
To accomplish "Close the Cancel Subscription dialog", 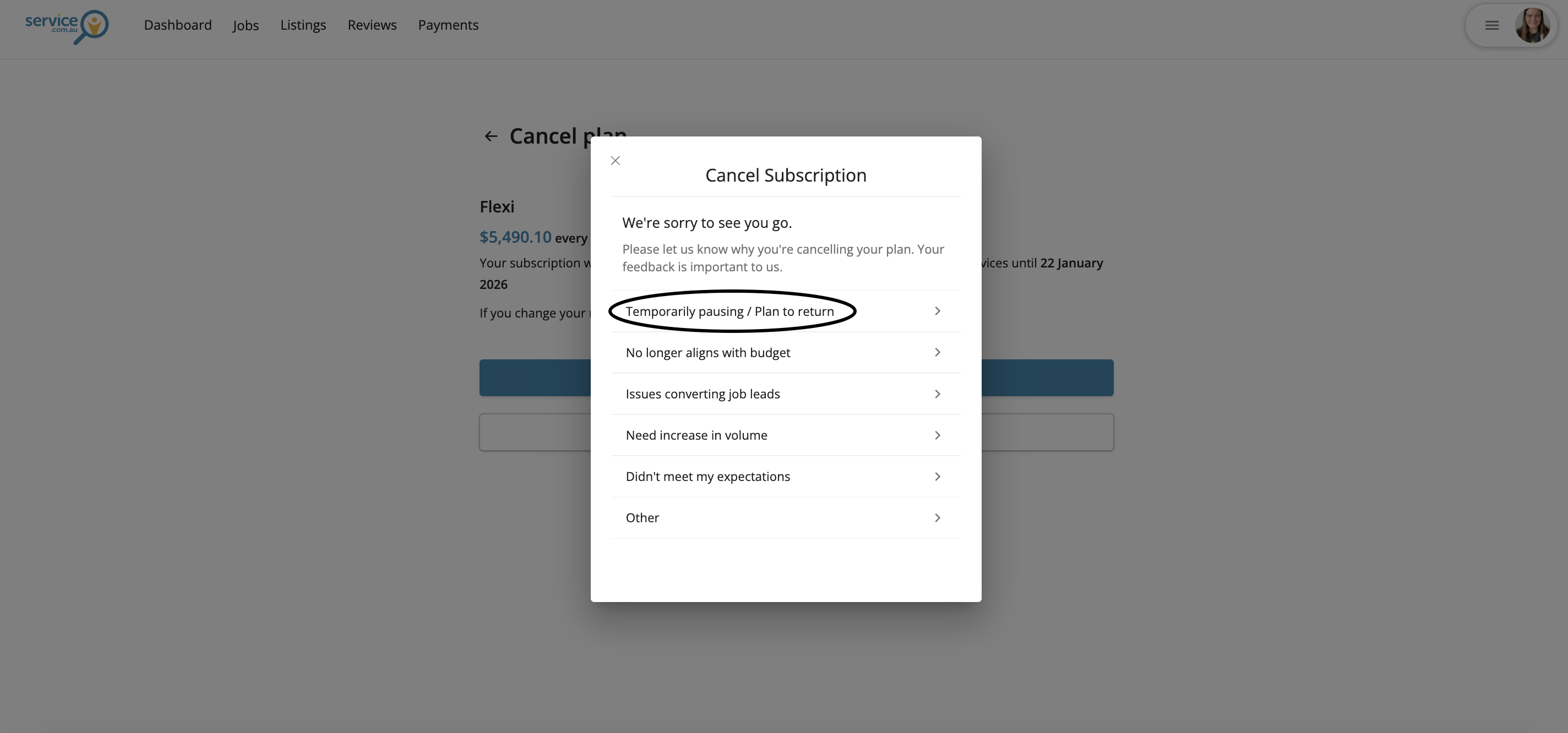I will 616,161.
